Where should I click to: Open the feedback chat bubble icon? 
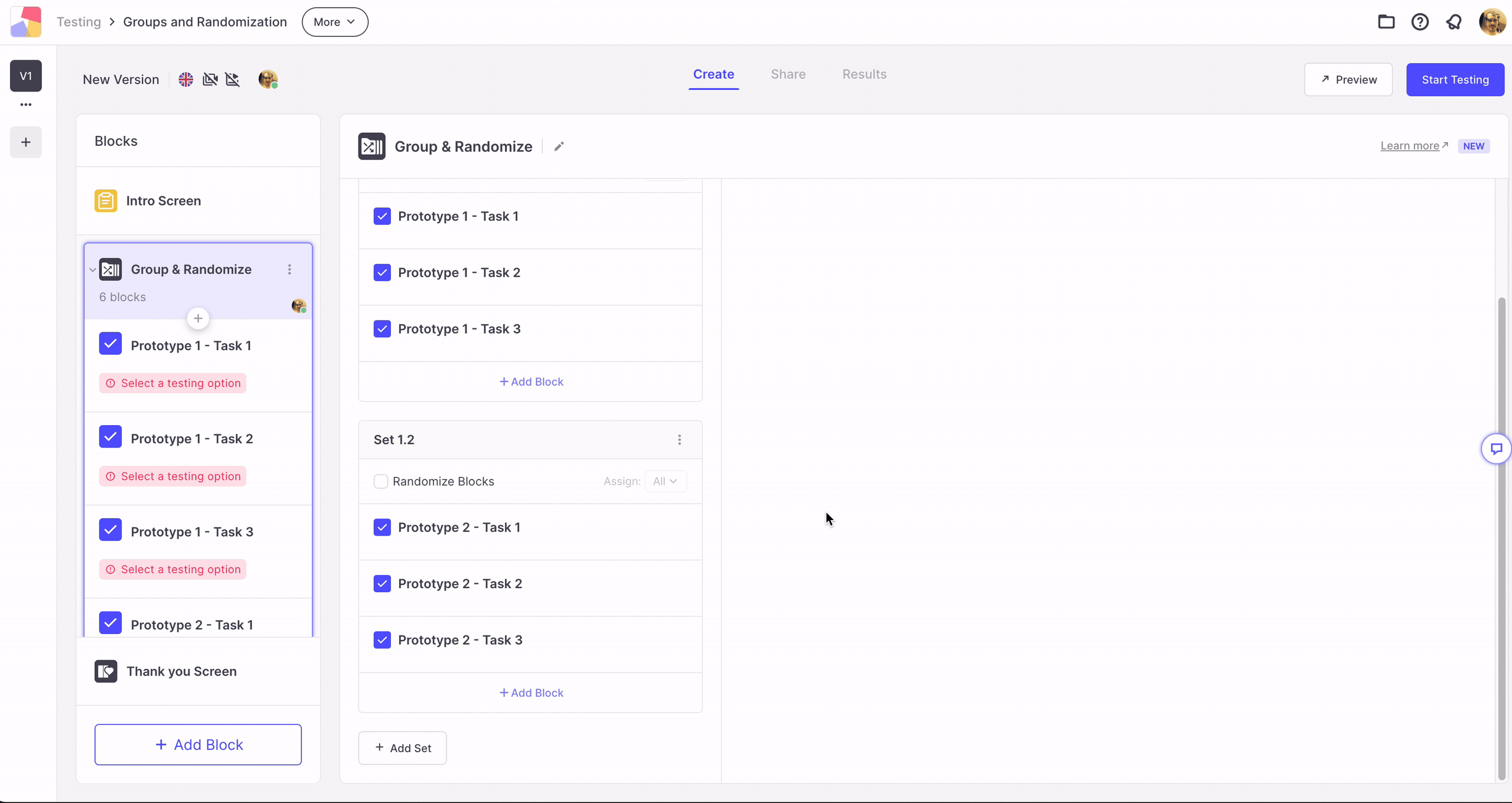click(1496, 449)
